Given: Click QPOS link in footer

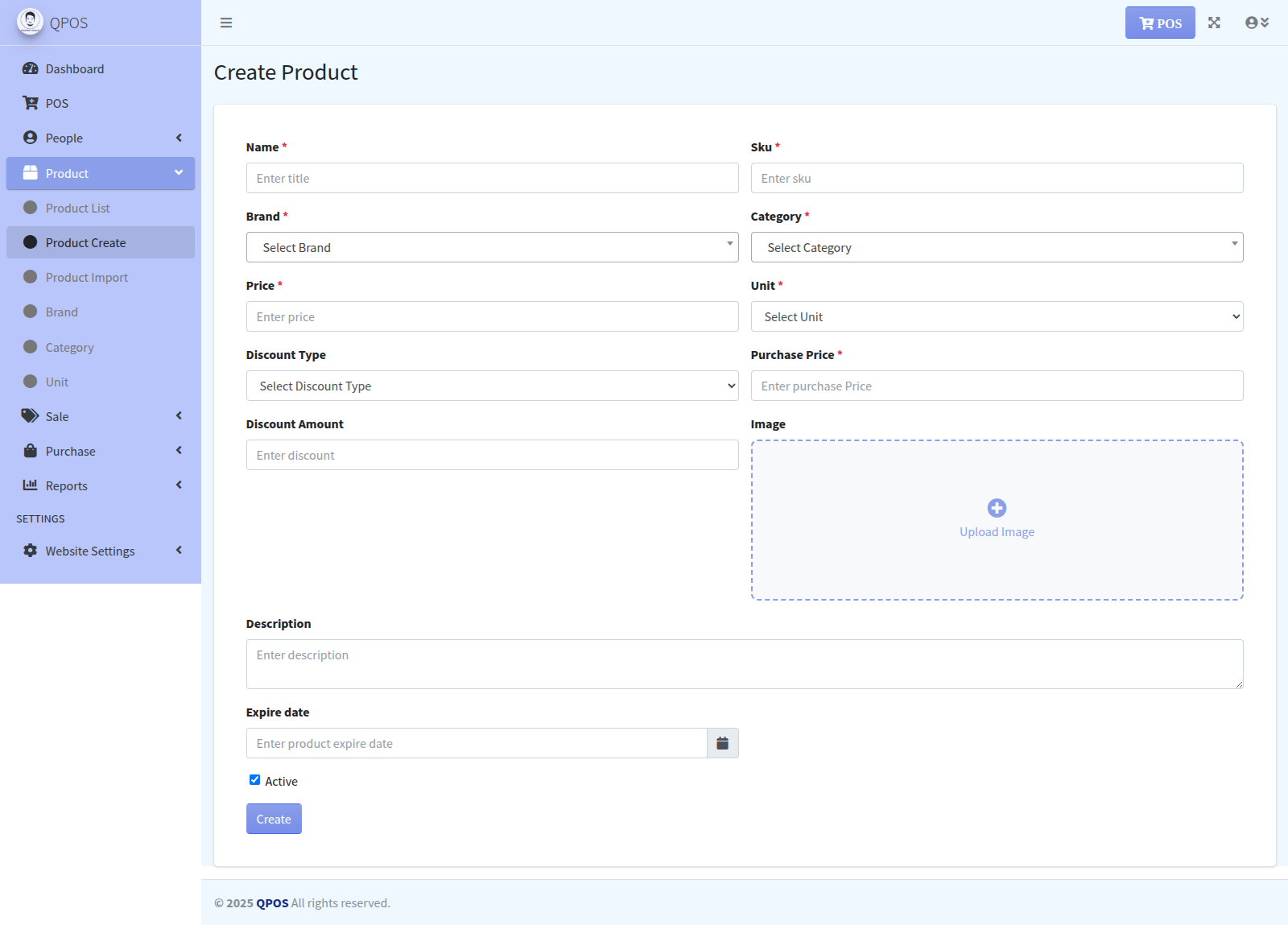Looking at the screenshot, I should coord(272,903).
